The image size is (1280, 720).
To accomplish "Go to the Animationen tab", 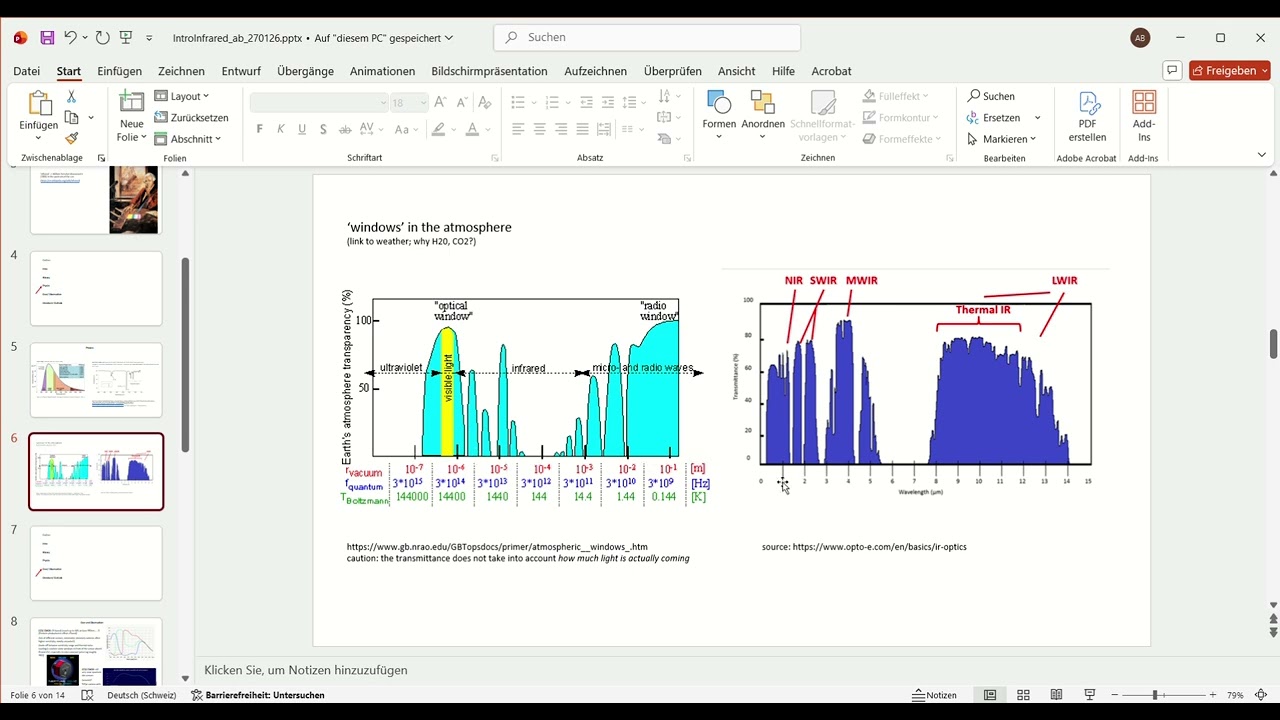I will coord(382,71).
